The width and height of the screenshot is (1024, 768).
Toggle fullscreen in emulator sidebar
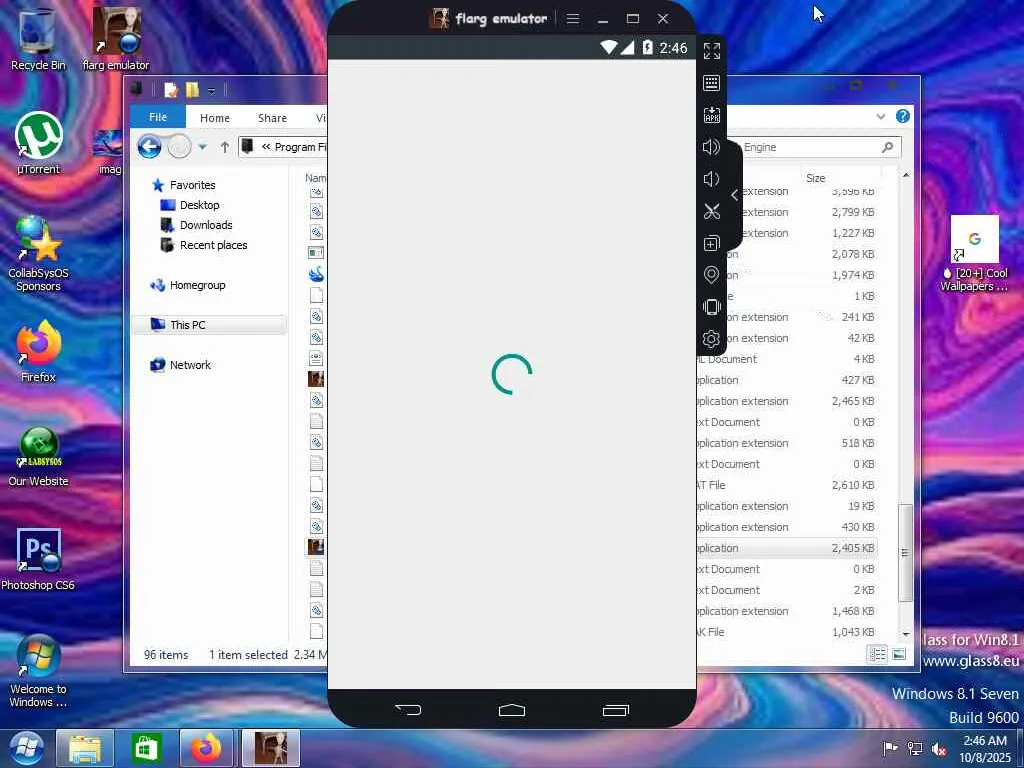click(x=712, y=51)
